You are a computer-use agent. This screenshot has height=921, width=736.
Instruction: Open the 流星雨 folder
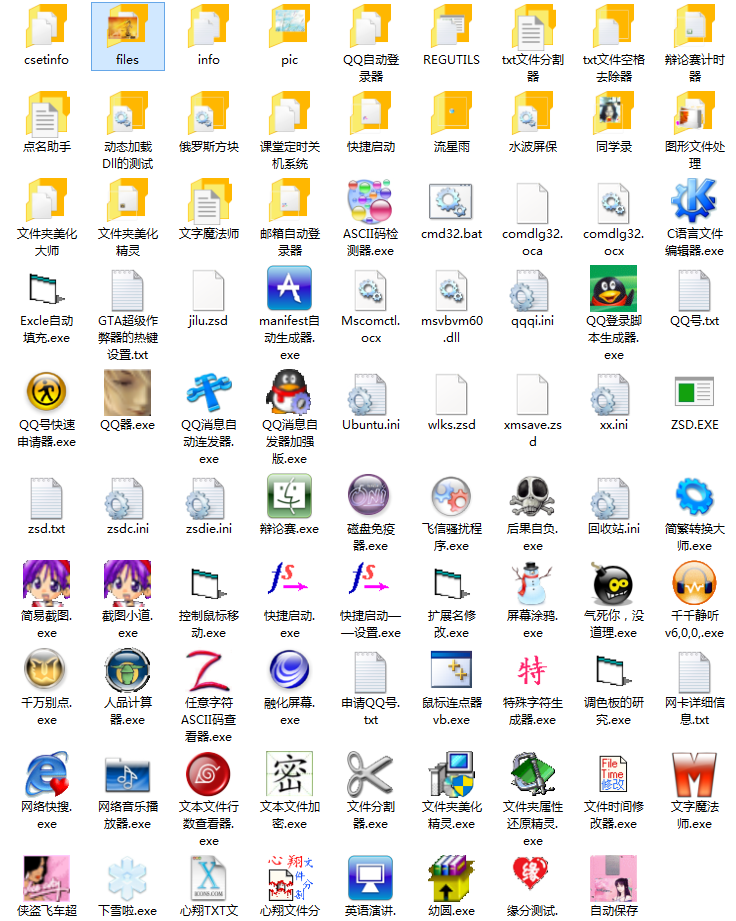pos(452,114)
